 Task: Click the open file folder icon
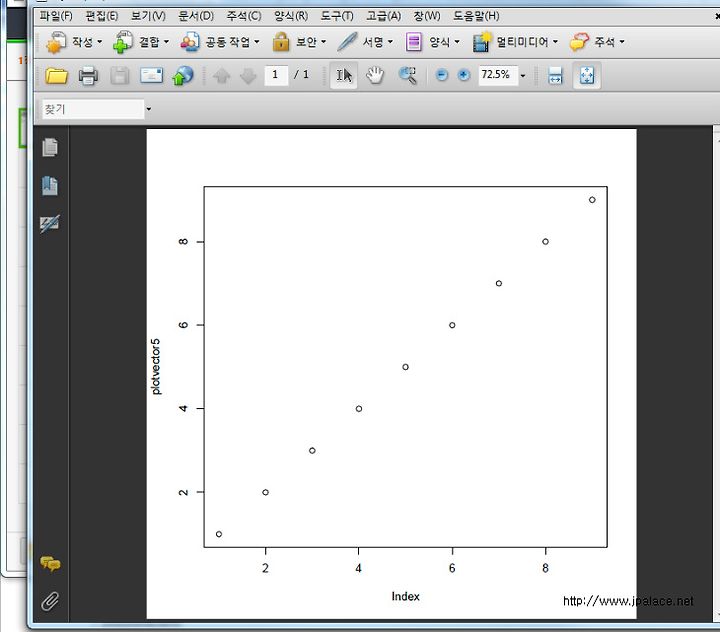(x=56, y=76)
